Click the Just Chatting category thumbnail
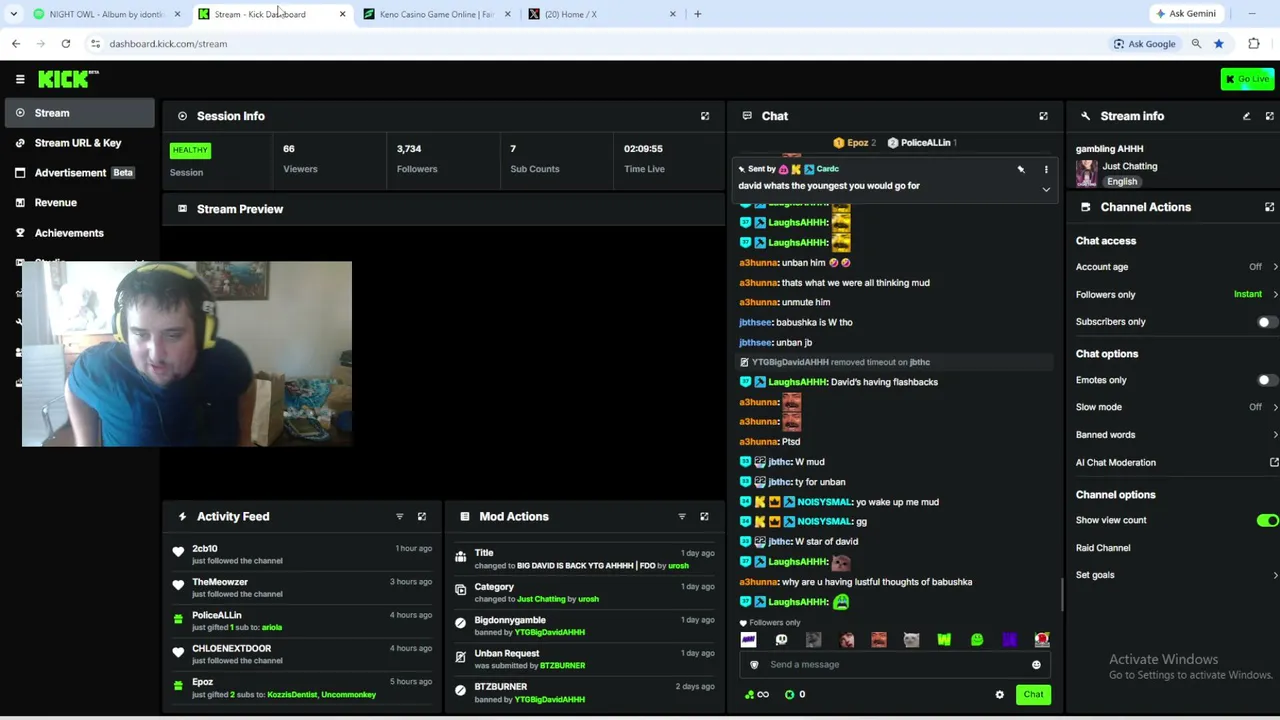1280x720 pixels. pyautogui.click(x=1086, y=173)
